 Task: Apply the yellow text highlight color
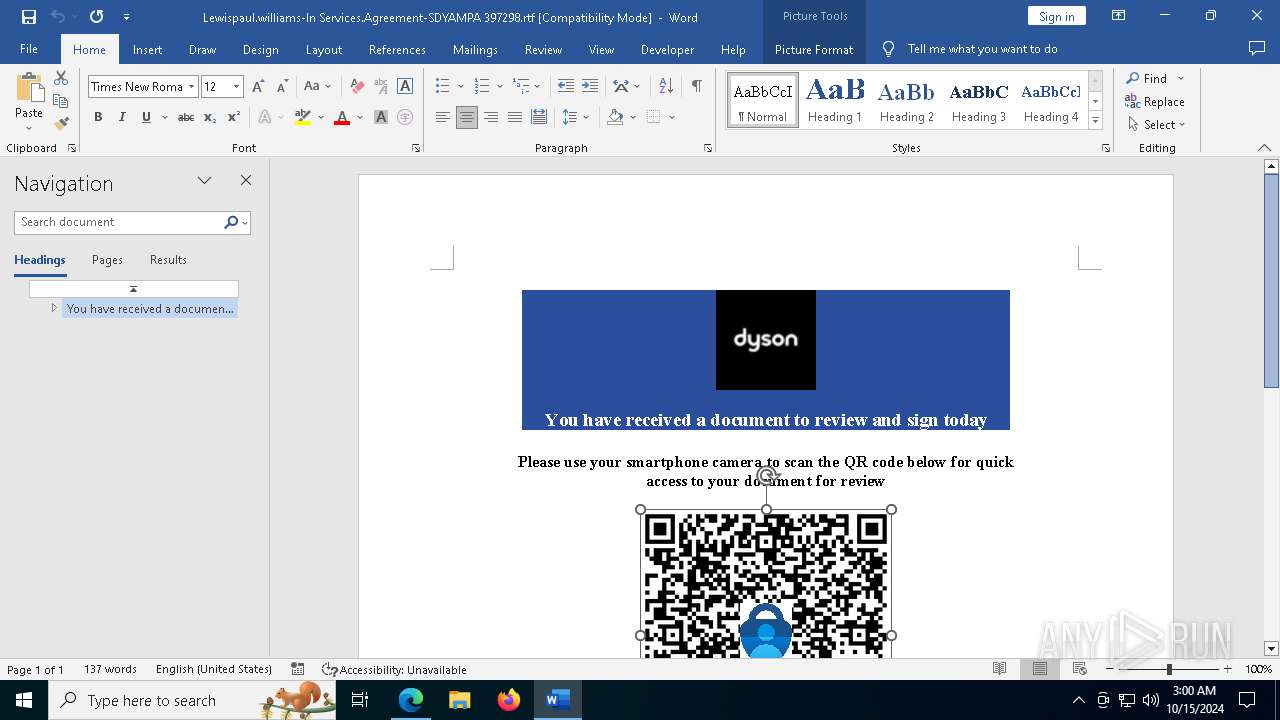303,117
